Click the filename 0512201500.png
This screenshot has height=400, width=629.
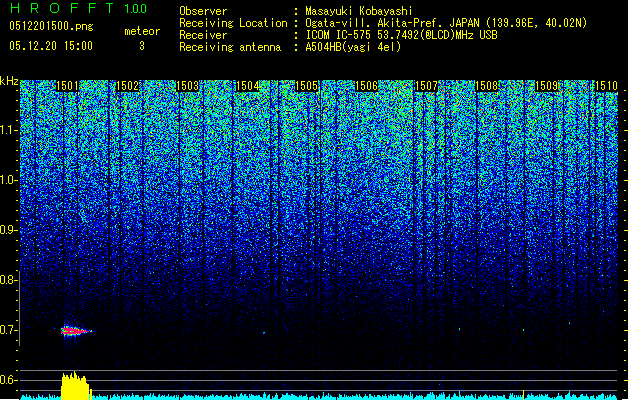(51, 26)
